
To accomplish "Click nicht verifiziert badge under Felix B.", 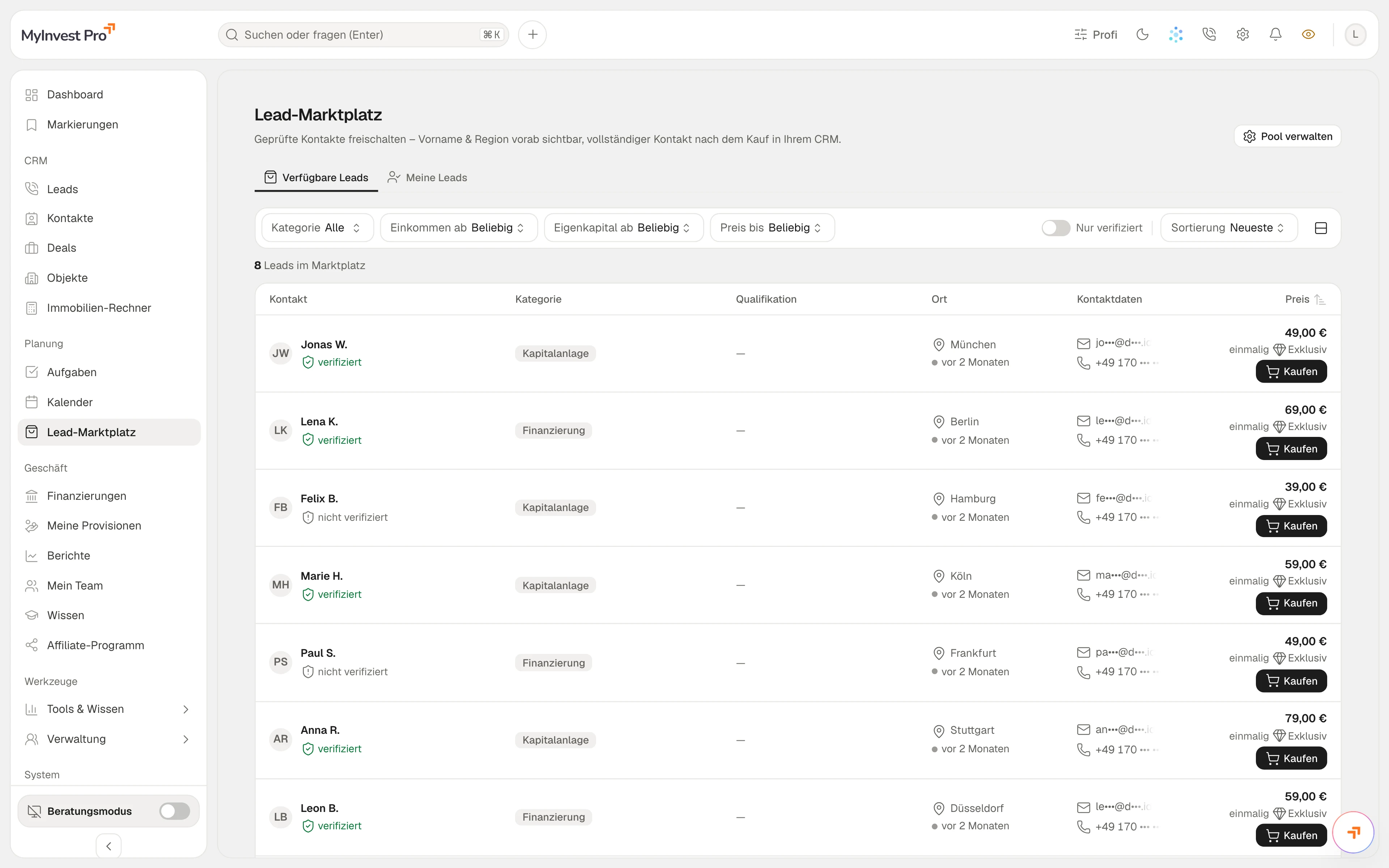I will 345,517.
